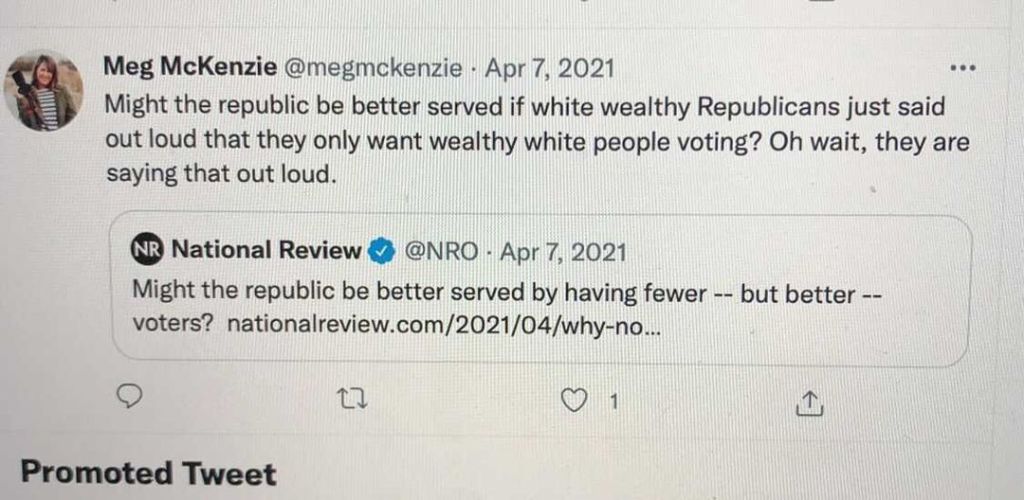Click the @megmckenzie handle
1024x500 pixels.
point(374,69)
